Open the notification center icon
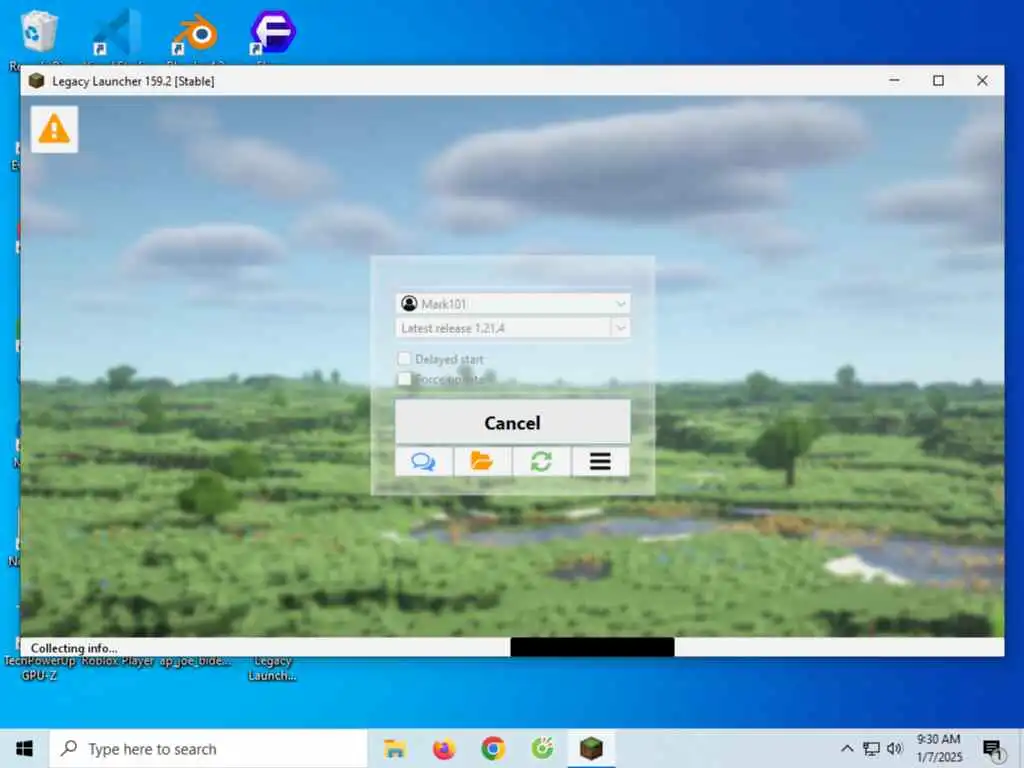The image size is (1024, 768). tap(993, 749)
